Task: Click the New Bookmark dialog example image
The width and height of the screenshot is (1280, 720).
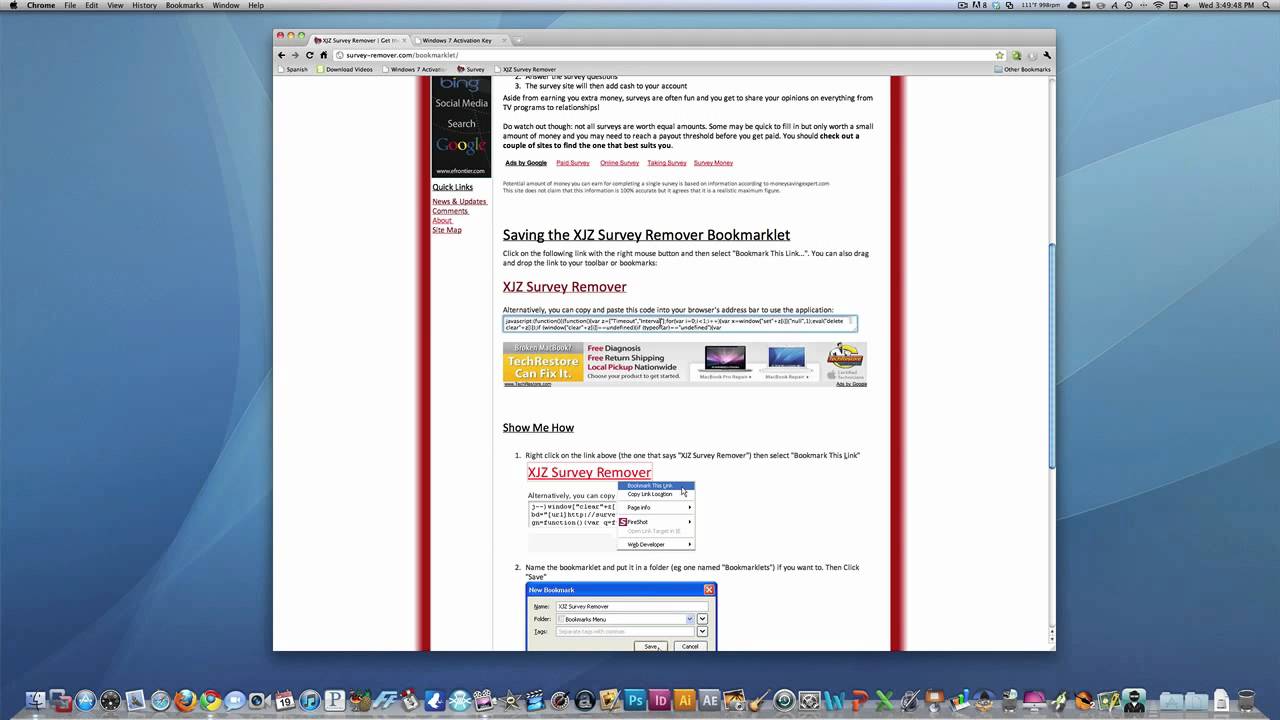Action: point(622,616)
